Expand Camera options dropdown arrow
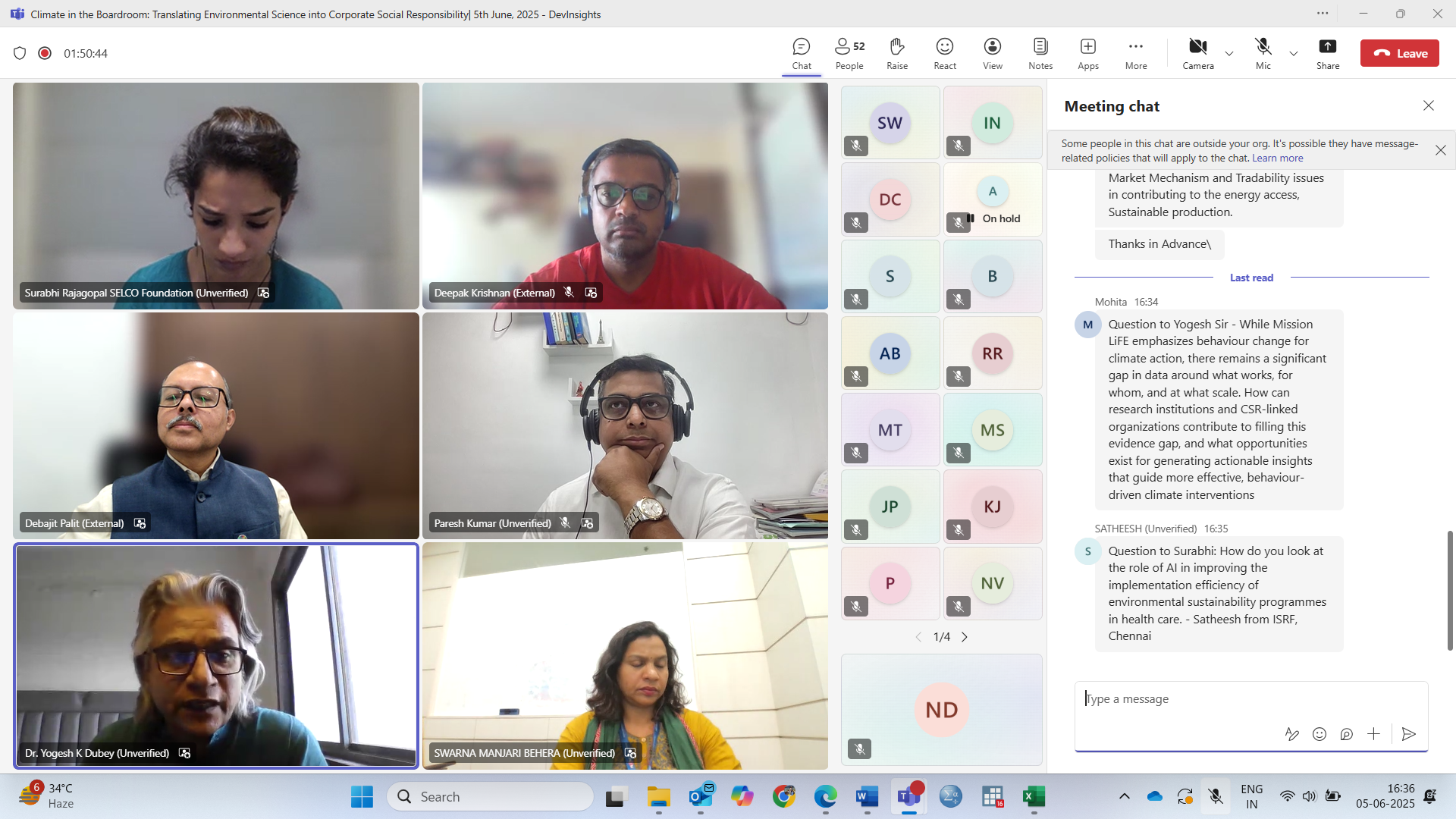The height and width of the screenshot is (819, 1456). pyautogui.click(x=1229, y=53)
